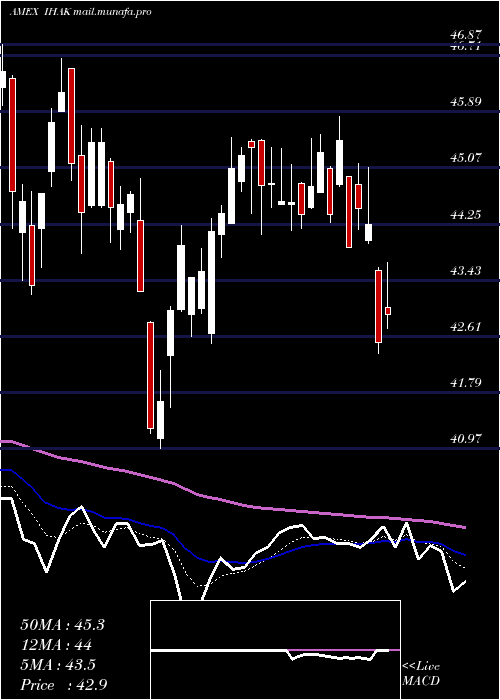Click the AMEX IHAK mail.munafa.pro header text

click(x=80, y=12)
